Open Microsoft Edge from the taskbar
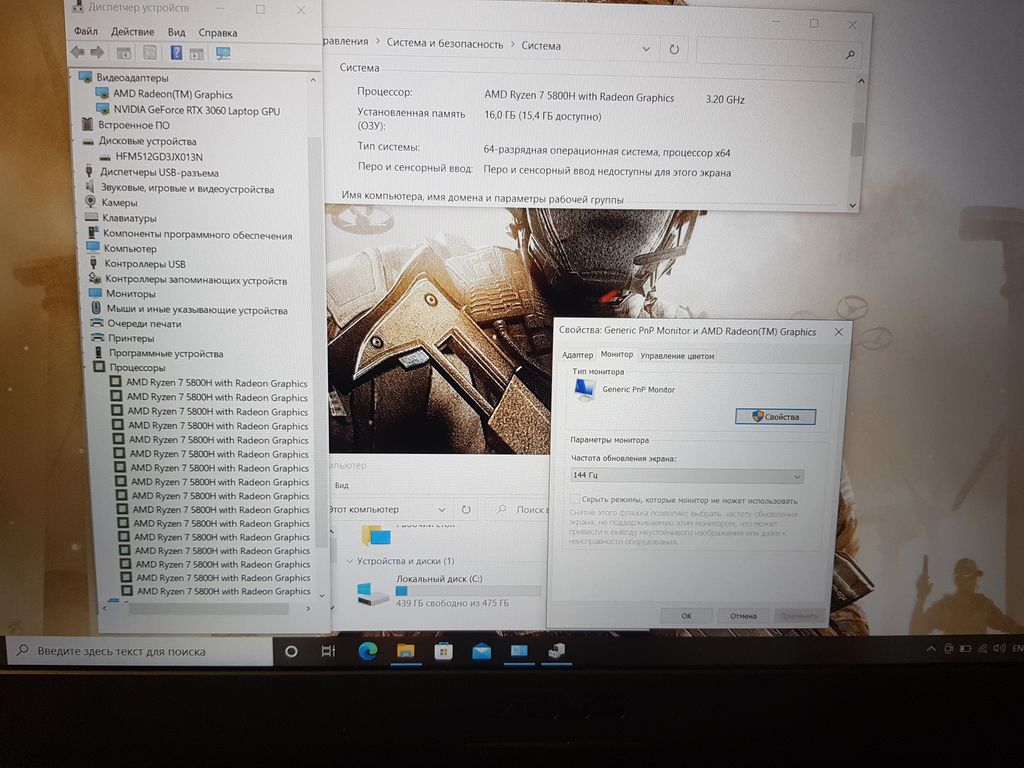Screen dimensions: 1024x768 point(368,650)
